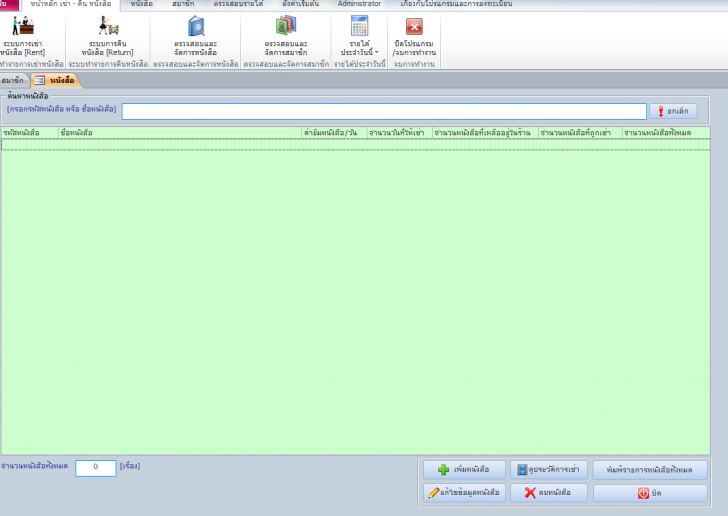Open the check and manage members icon

tap(286, 26)
